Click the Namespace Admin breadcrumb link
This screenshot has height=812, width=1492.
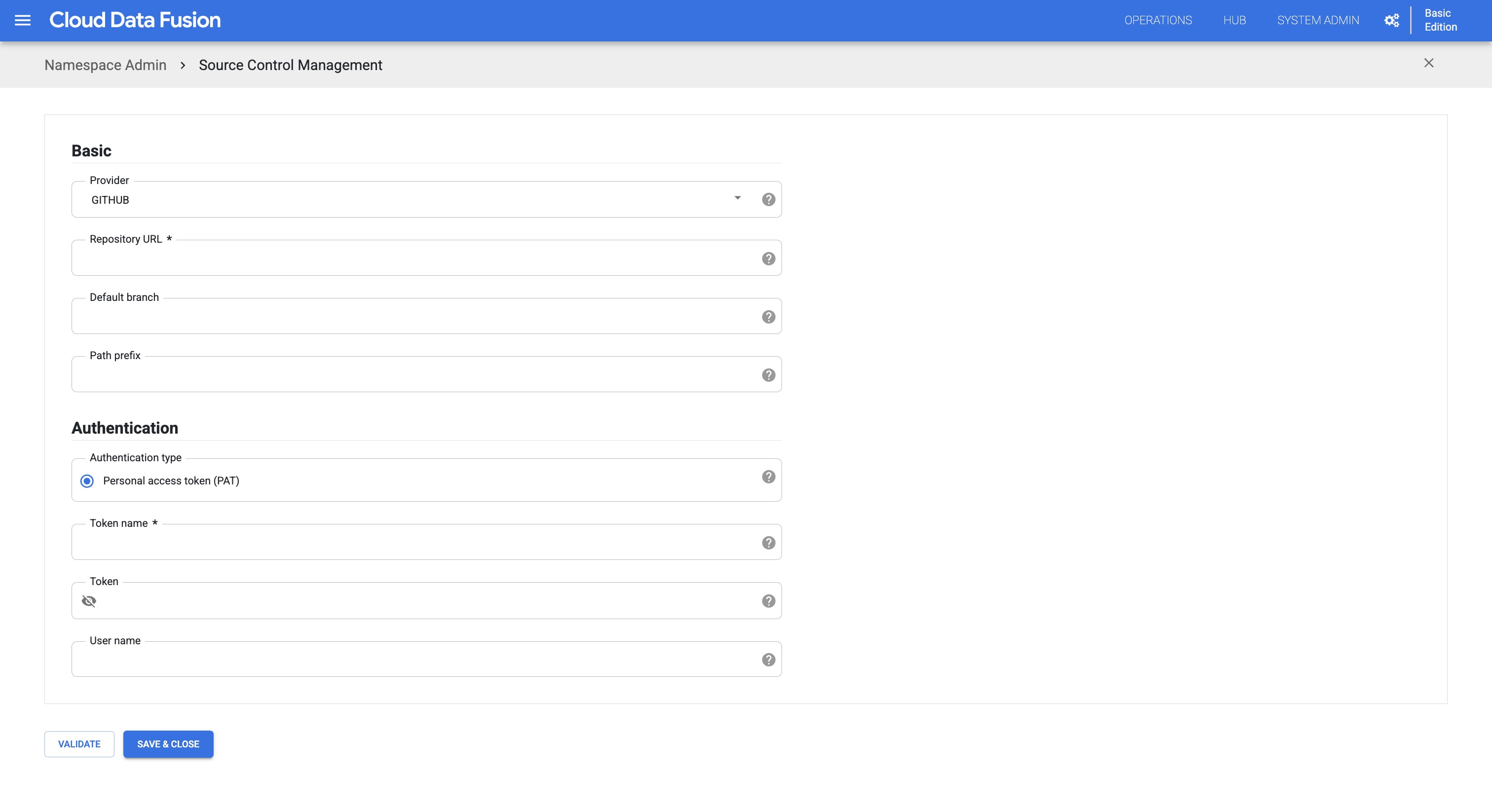click(105, 64)
